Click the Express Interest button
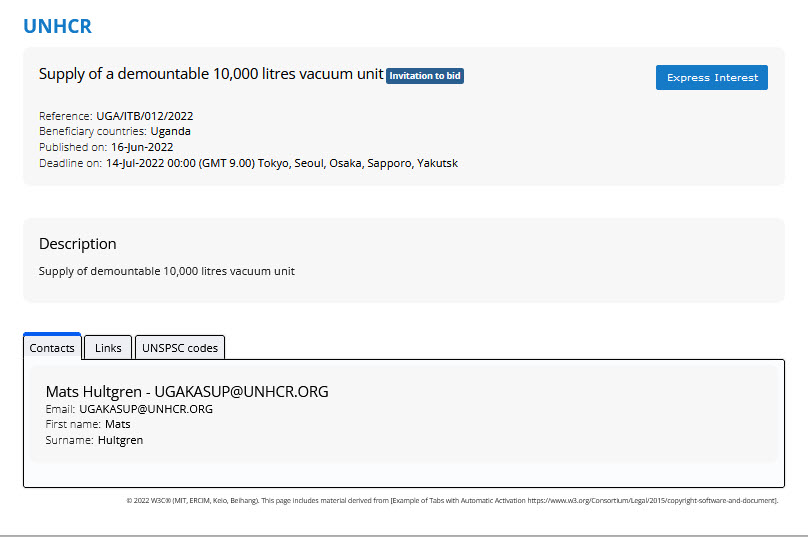808x537 pixels. click(x=711, y=78)
